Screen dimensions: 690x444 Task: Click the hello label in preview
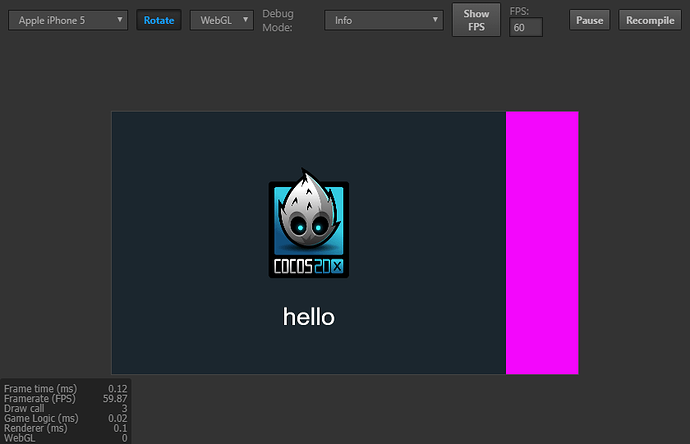click(308, 317)
